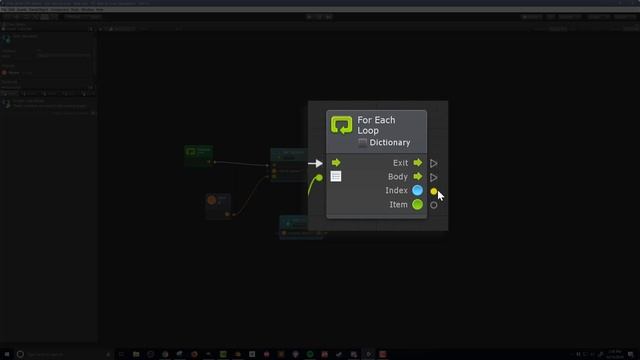
Task: Click the Exit green output arrow port
Action: [x=418, y=162]
